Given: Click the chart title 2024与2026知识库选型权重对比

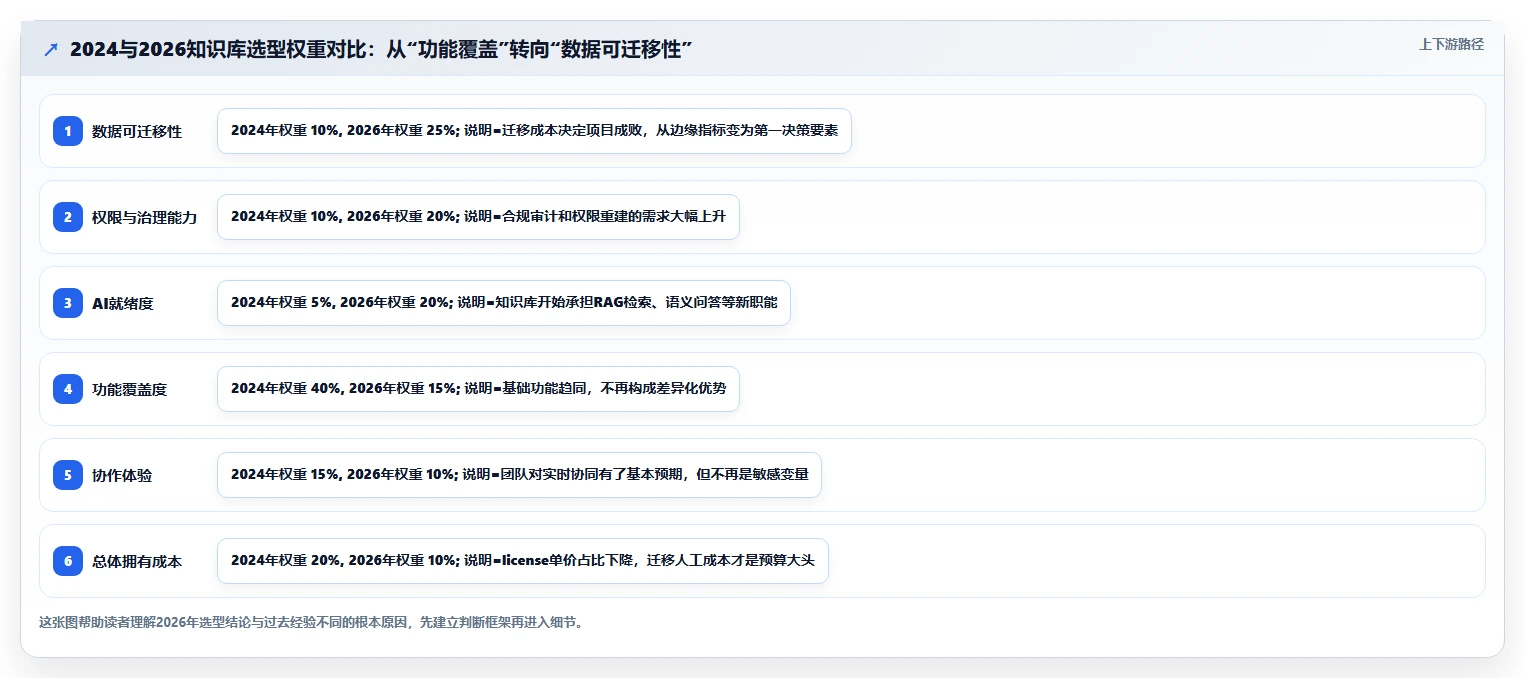Looking at the screenshot, I should pos(382,50).
